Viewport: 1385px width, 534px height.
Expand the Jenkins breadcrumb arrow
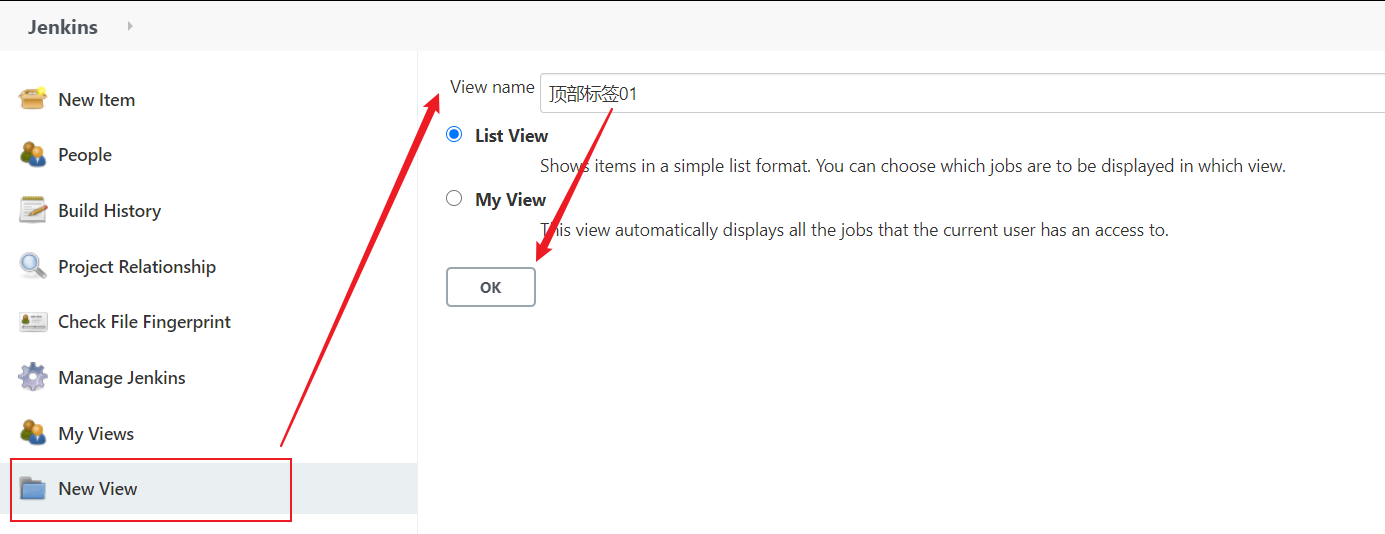[x=130, y=27]
